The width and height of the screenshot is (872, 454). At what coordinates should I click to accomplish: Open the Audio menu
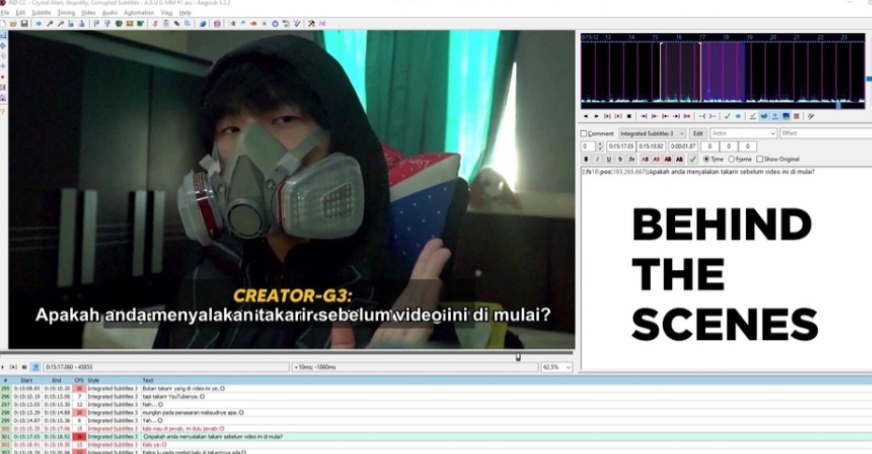tap(110, 12)
